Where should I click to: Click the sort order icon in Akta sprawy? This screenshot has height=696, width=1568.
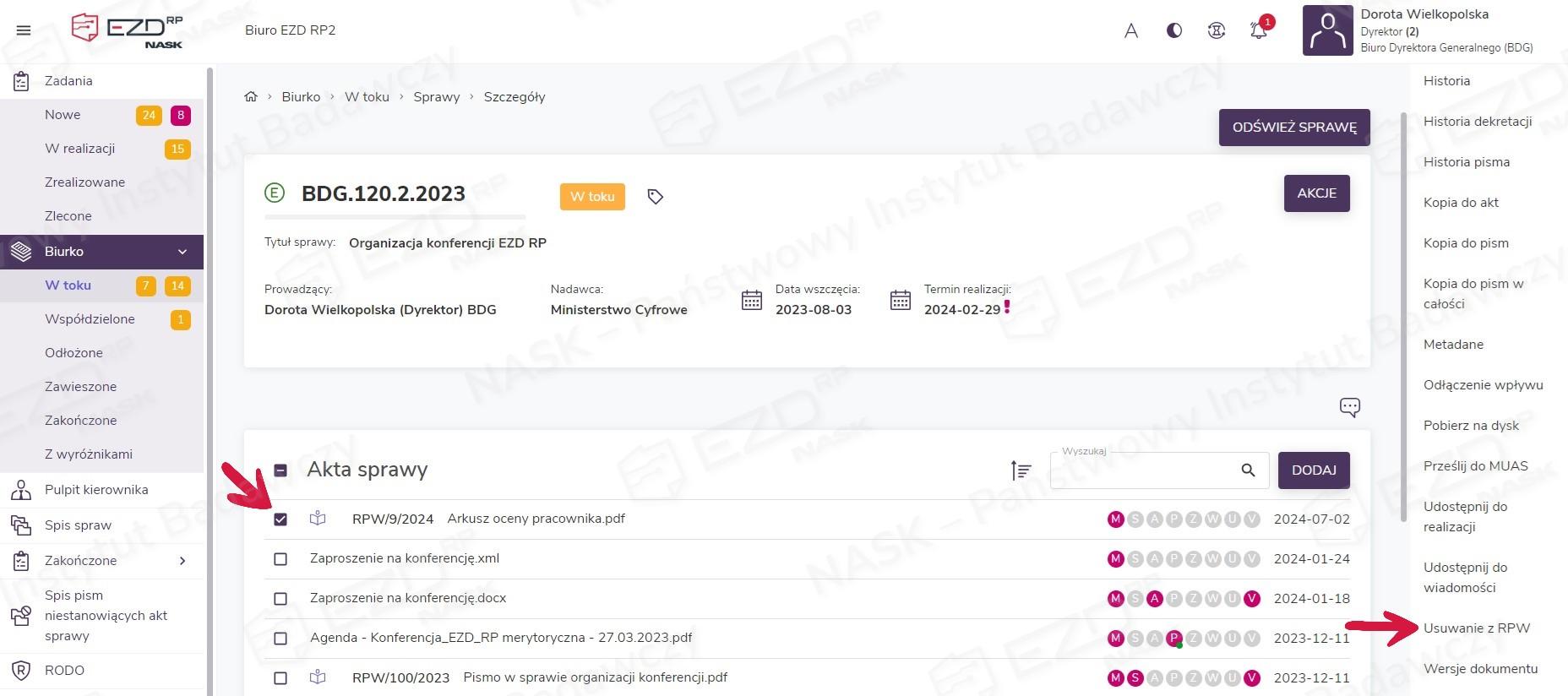point(1021,470)
